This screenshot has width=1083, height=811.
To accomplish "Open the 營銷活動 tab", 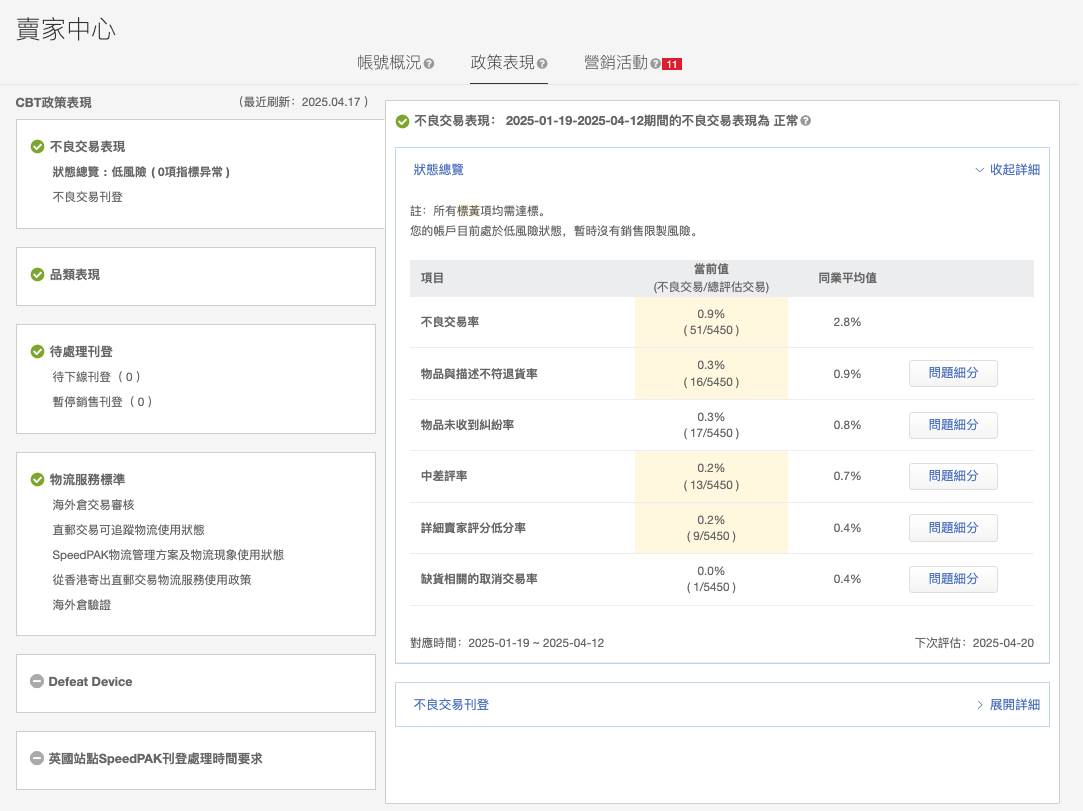I will click(615, 63).
